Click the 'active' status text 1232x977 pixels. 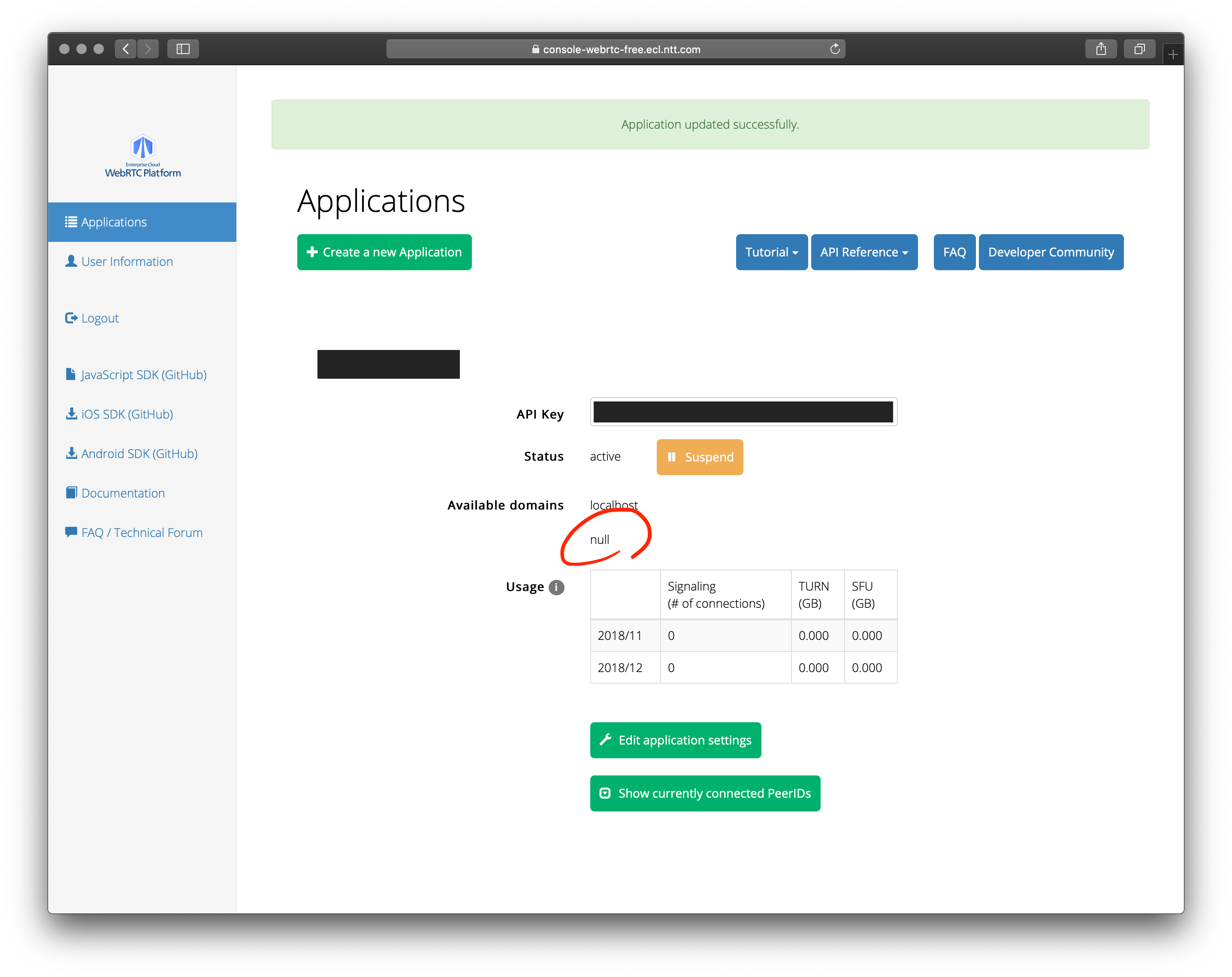point(605,456)
